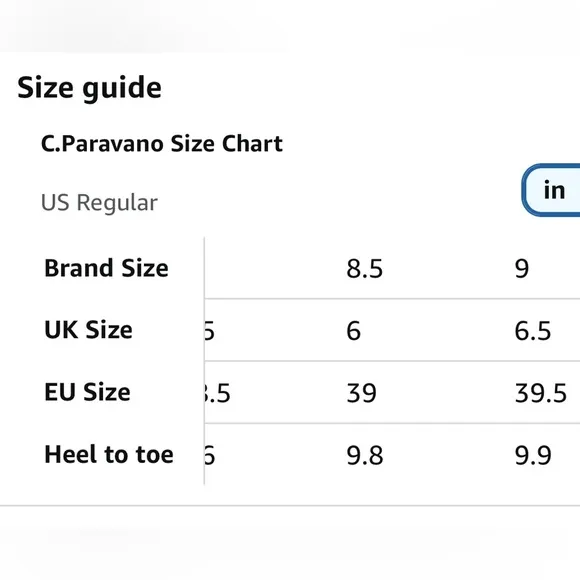Click the empty Brand Size cell left of 8.5
The width and height of the screenshot is (580, 580).
[x=272, y=268]
